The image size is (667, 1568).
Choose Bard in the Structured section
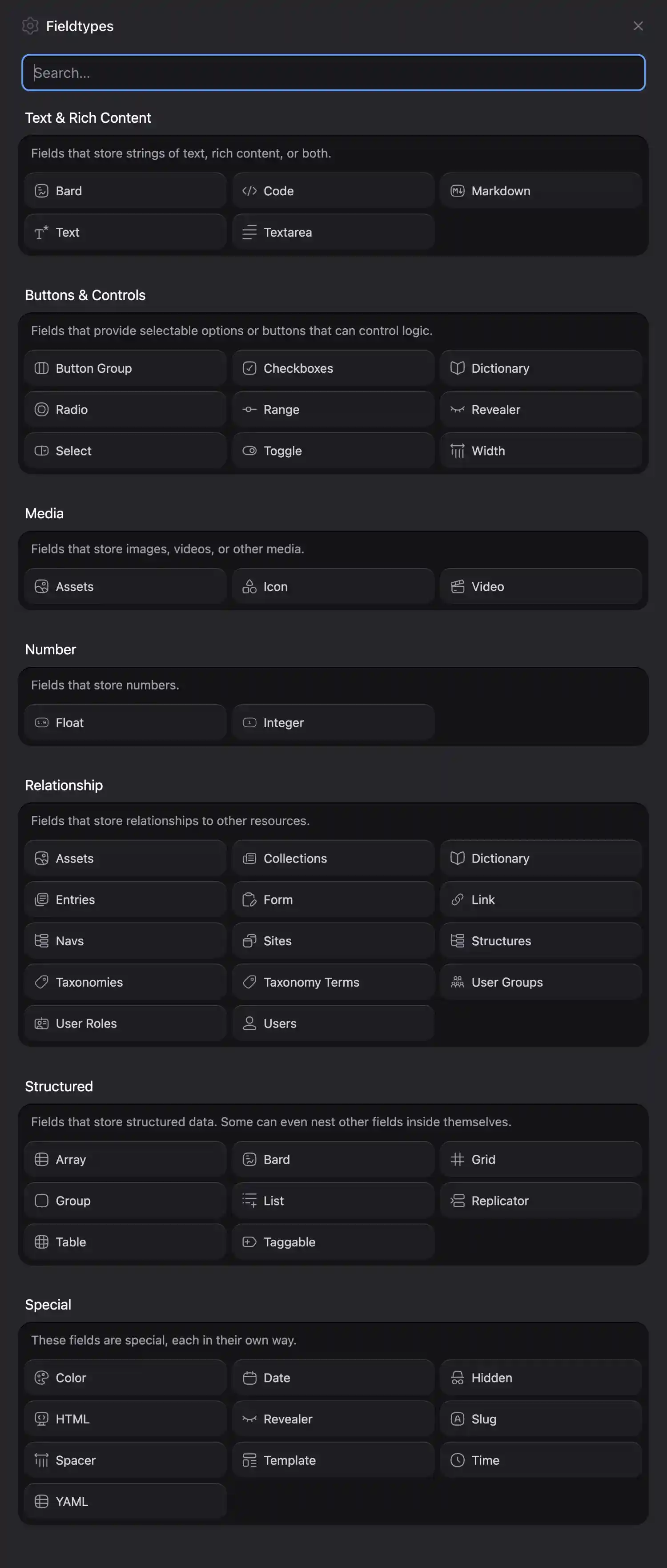point(333,1160)
